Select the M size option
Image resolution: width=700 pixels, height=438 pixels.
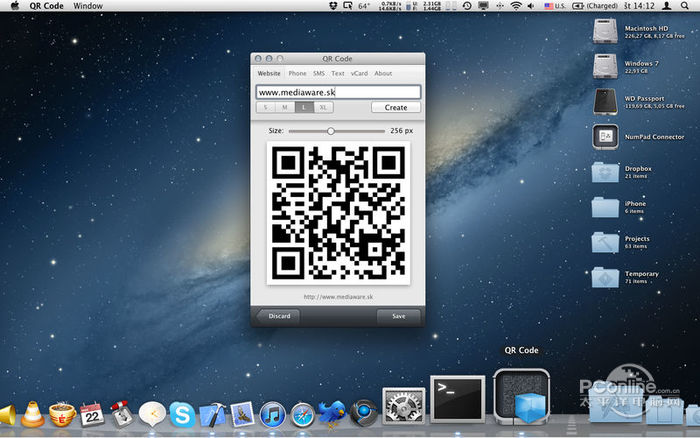pyautogui.click(x=285, y=107)
